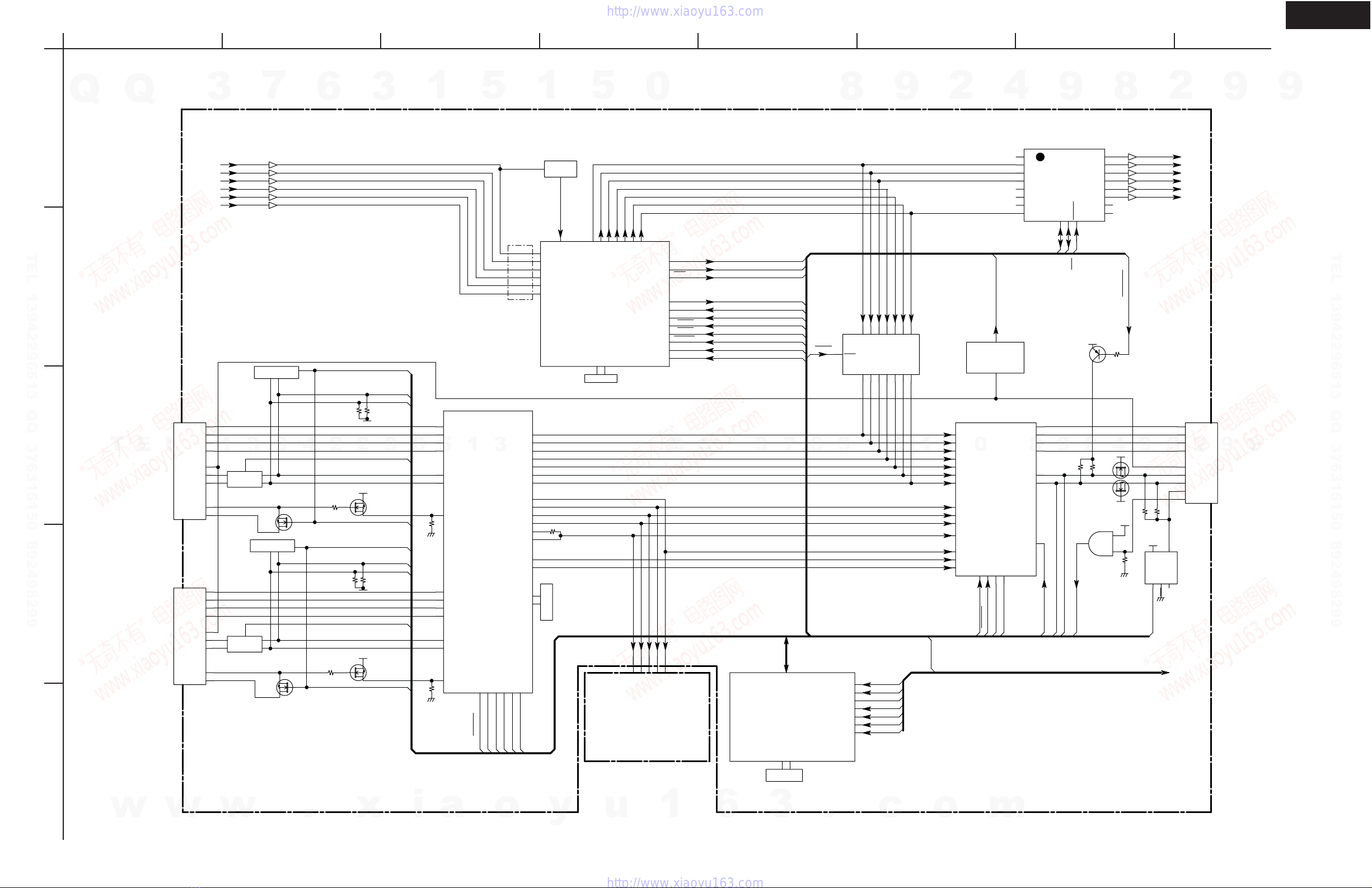Click the black pin-one dot on the top-right IC
The image size is (1372, 888).
coord(1040,157)
